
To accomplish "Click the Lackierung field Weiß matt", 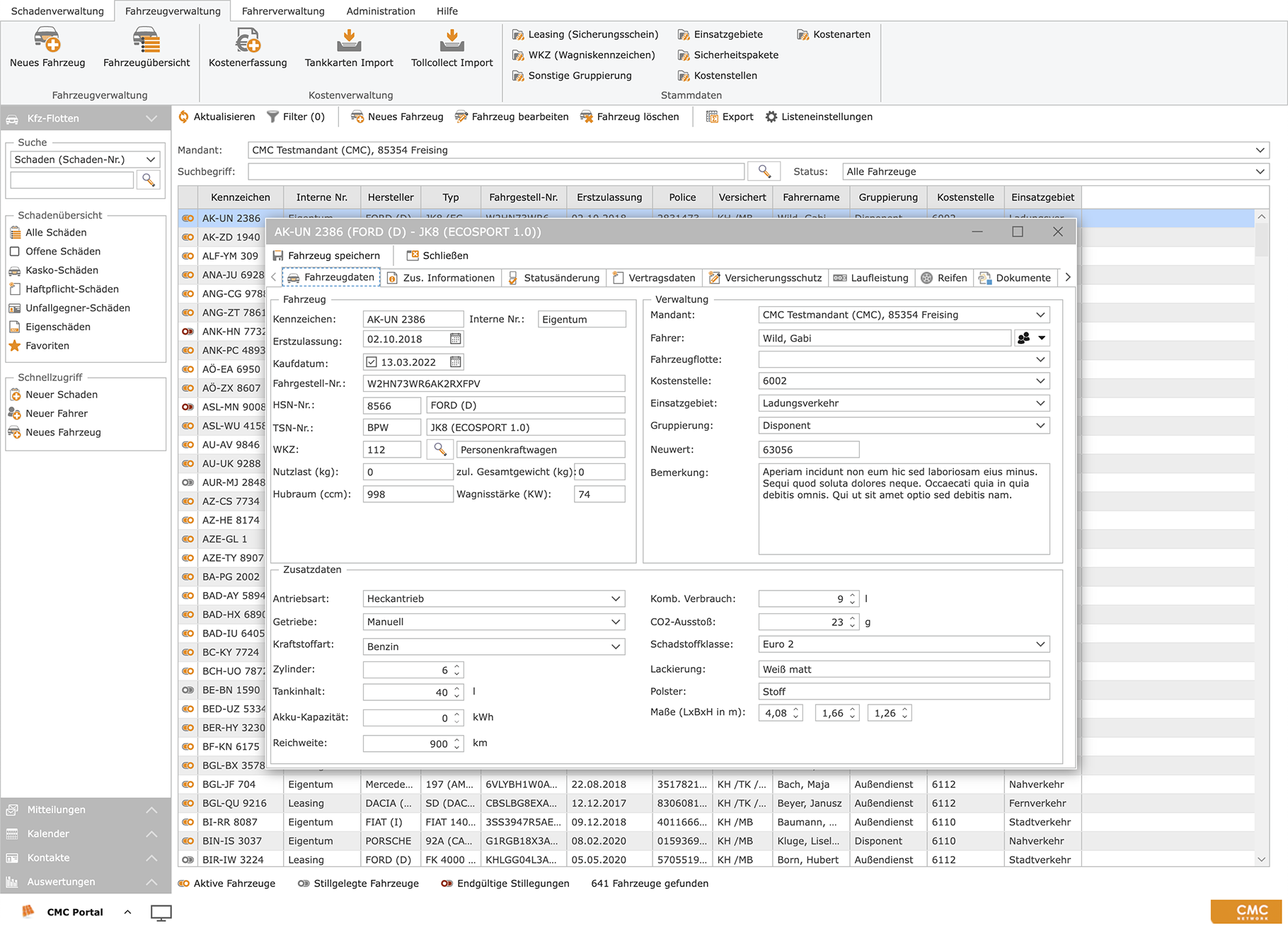I will click(x=904, y=669).
